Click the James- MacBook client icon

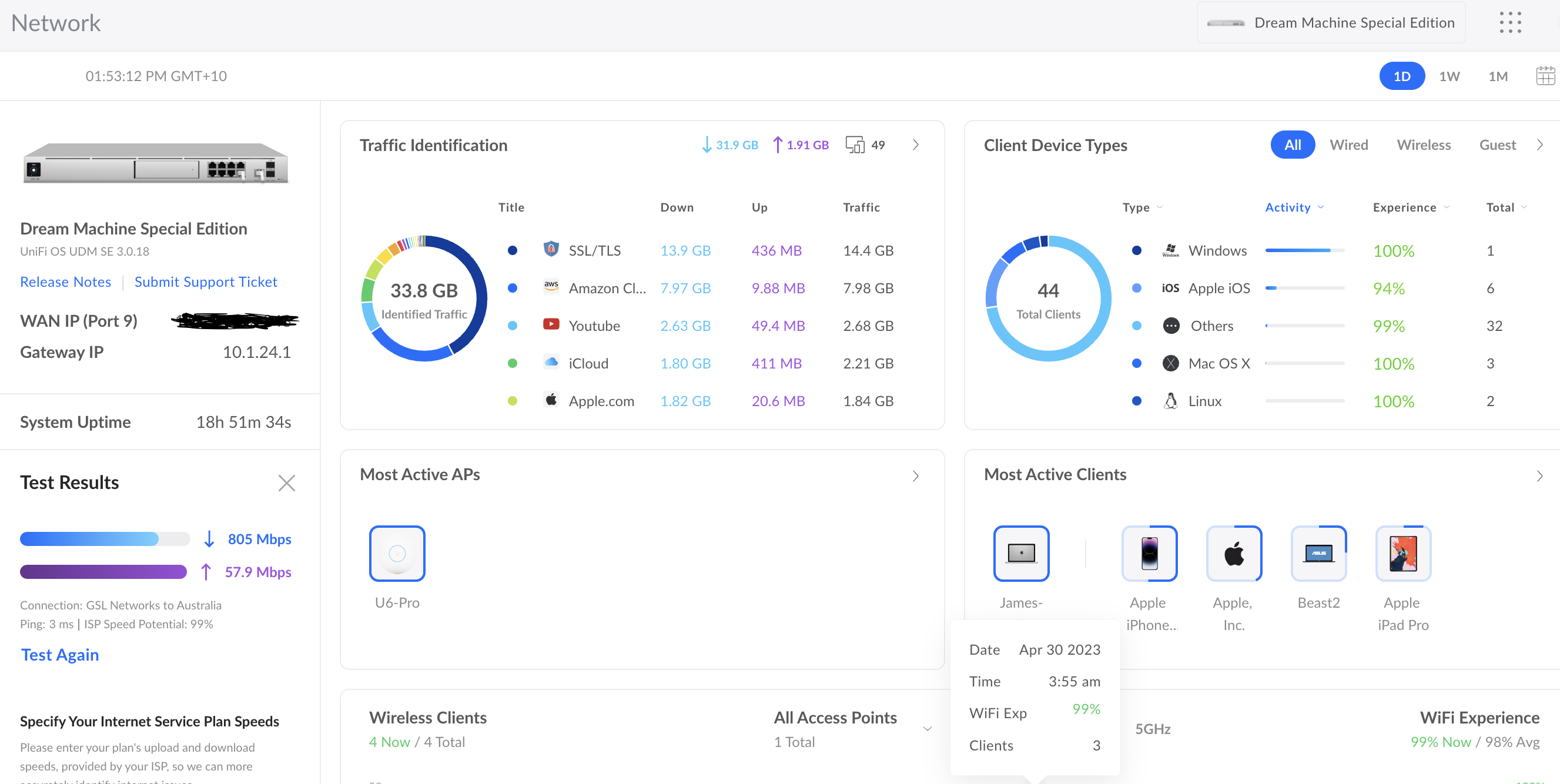[x=1021, y=552]
